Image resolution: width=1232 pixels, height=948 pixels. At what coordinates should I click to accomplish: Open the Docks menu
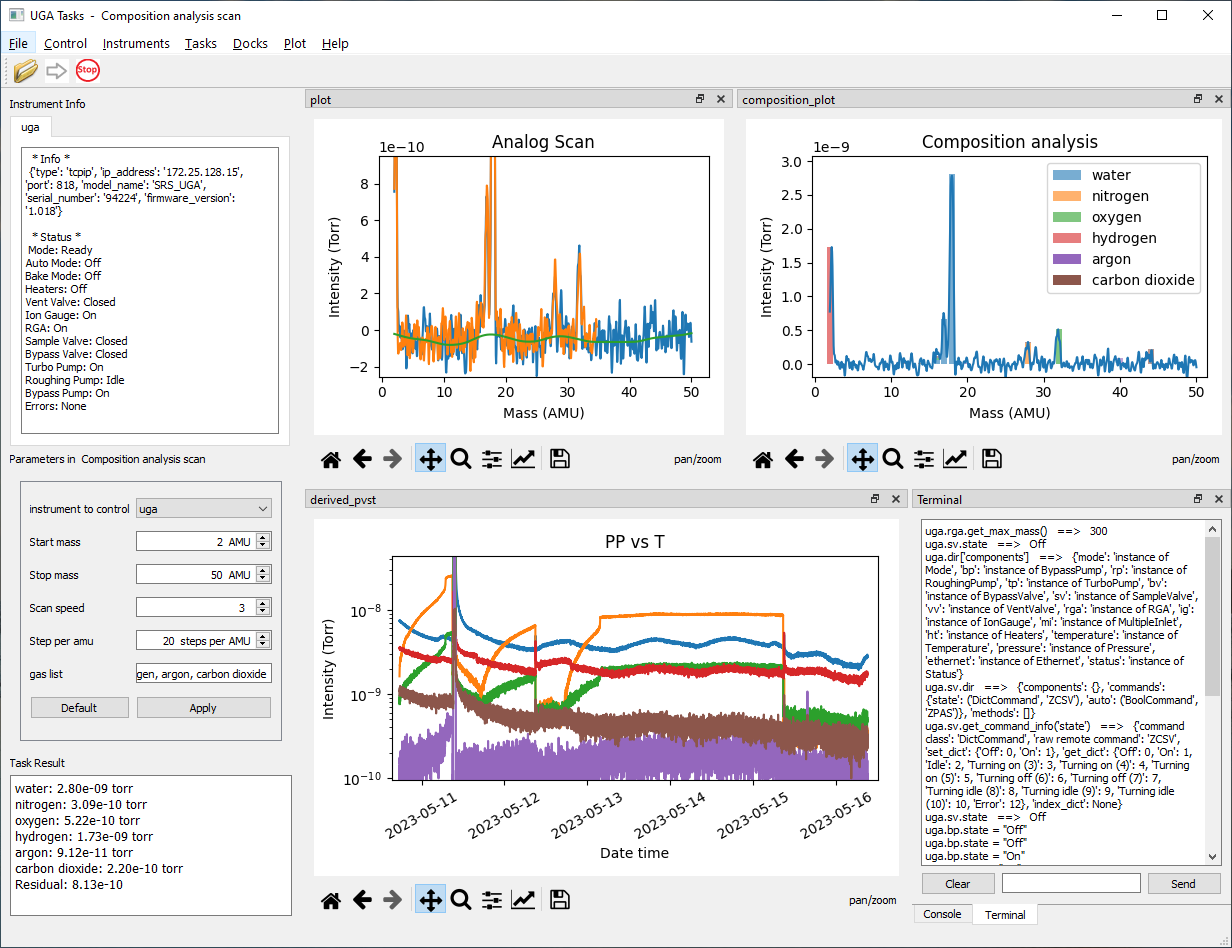pos(250,43)
